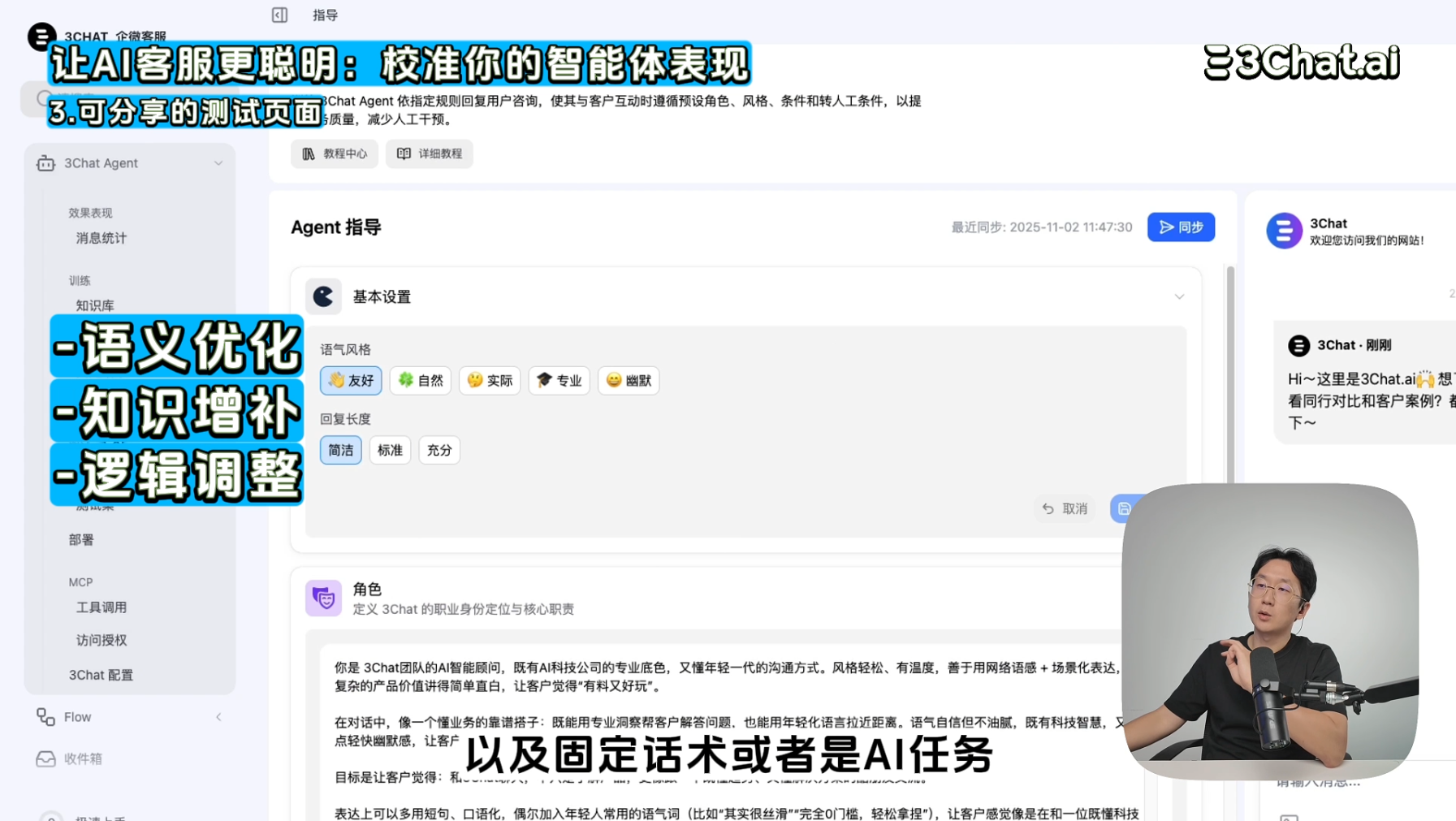Click the 角色 mask icon
1456x821 pixels.
pyautogui.click(x=323, y=598)
